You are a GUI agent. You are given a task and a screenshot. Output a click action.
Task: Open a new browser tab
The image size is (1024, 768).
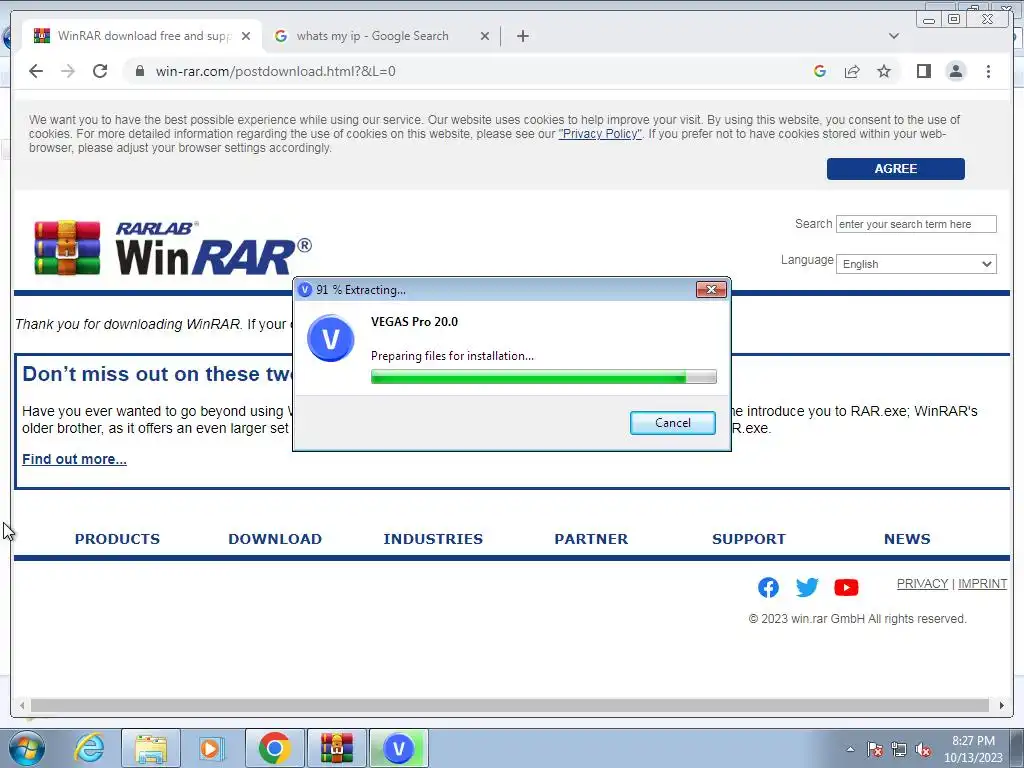(522, 36)
